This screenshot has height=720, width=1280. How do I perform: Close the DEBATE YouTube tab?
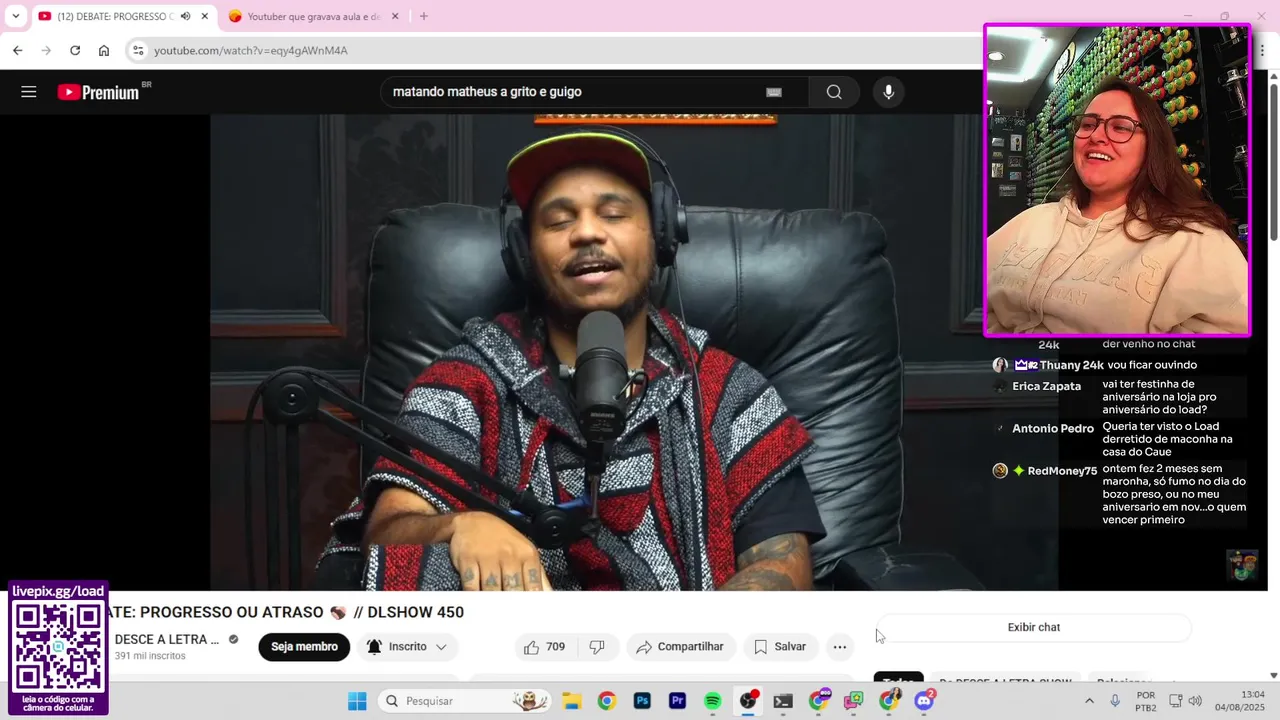[205, 16]
